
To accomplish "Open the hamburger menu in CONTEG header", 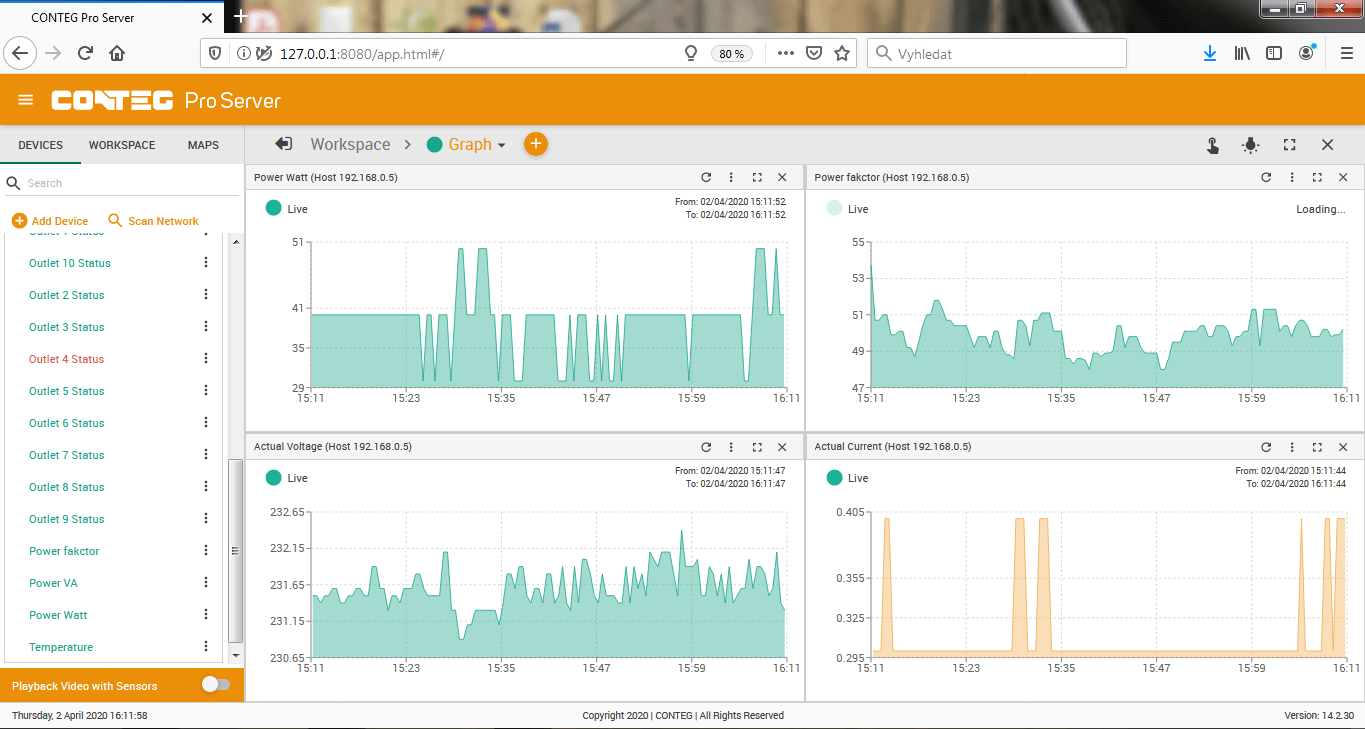I will coord(26,100).
